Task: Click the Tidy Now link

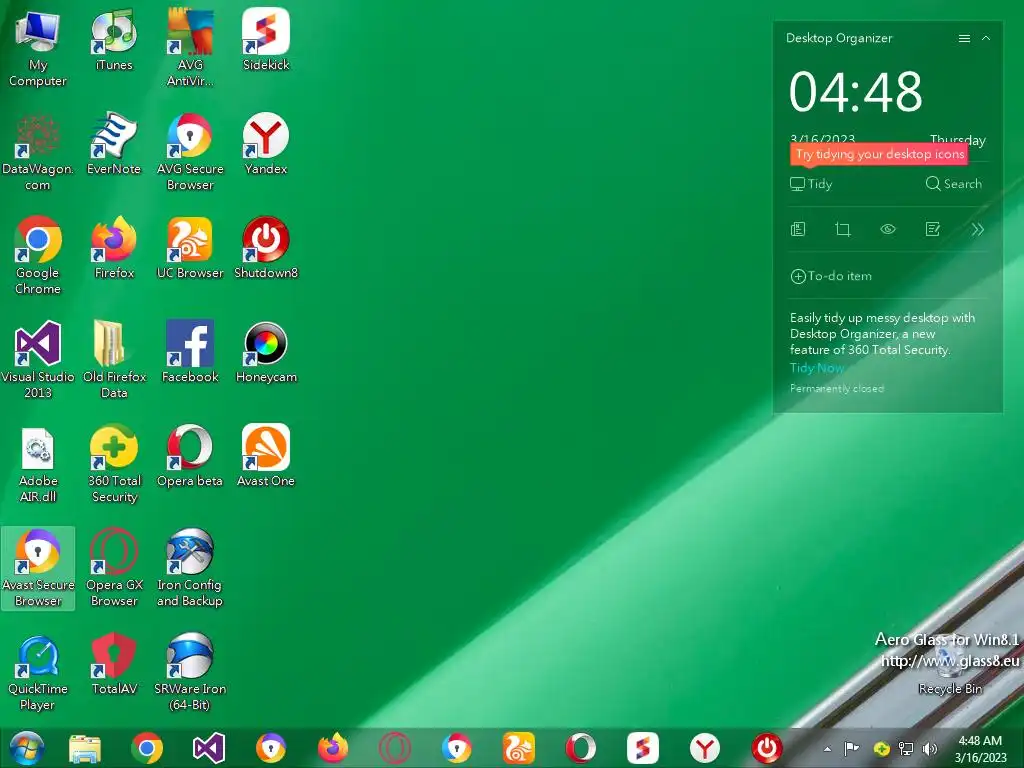Action: [817, 368]
